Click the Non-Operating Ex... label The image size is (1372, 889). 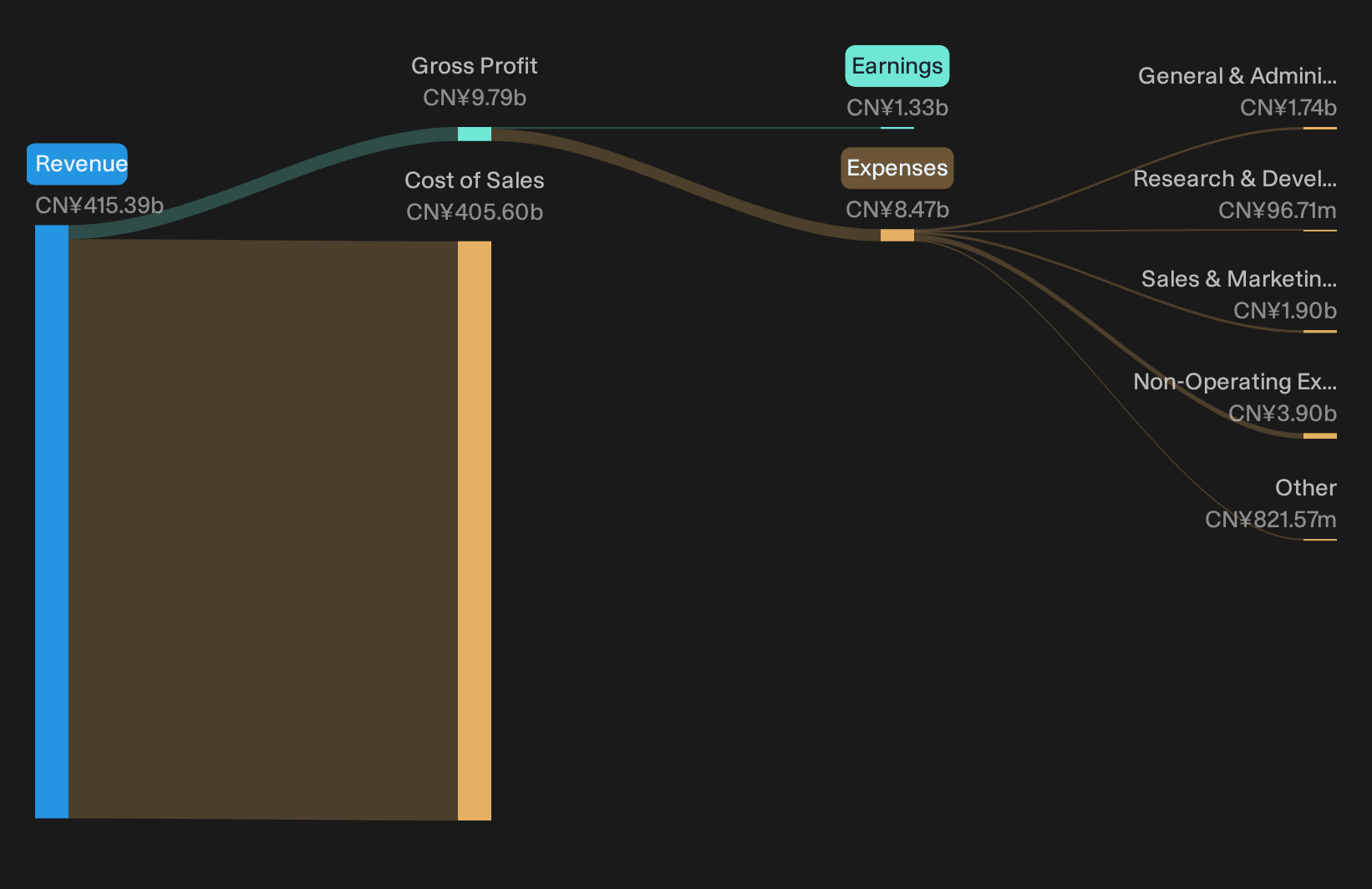coord(1235,382)
